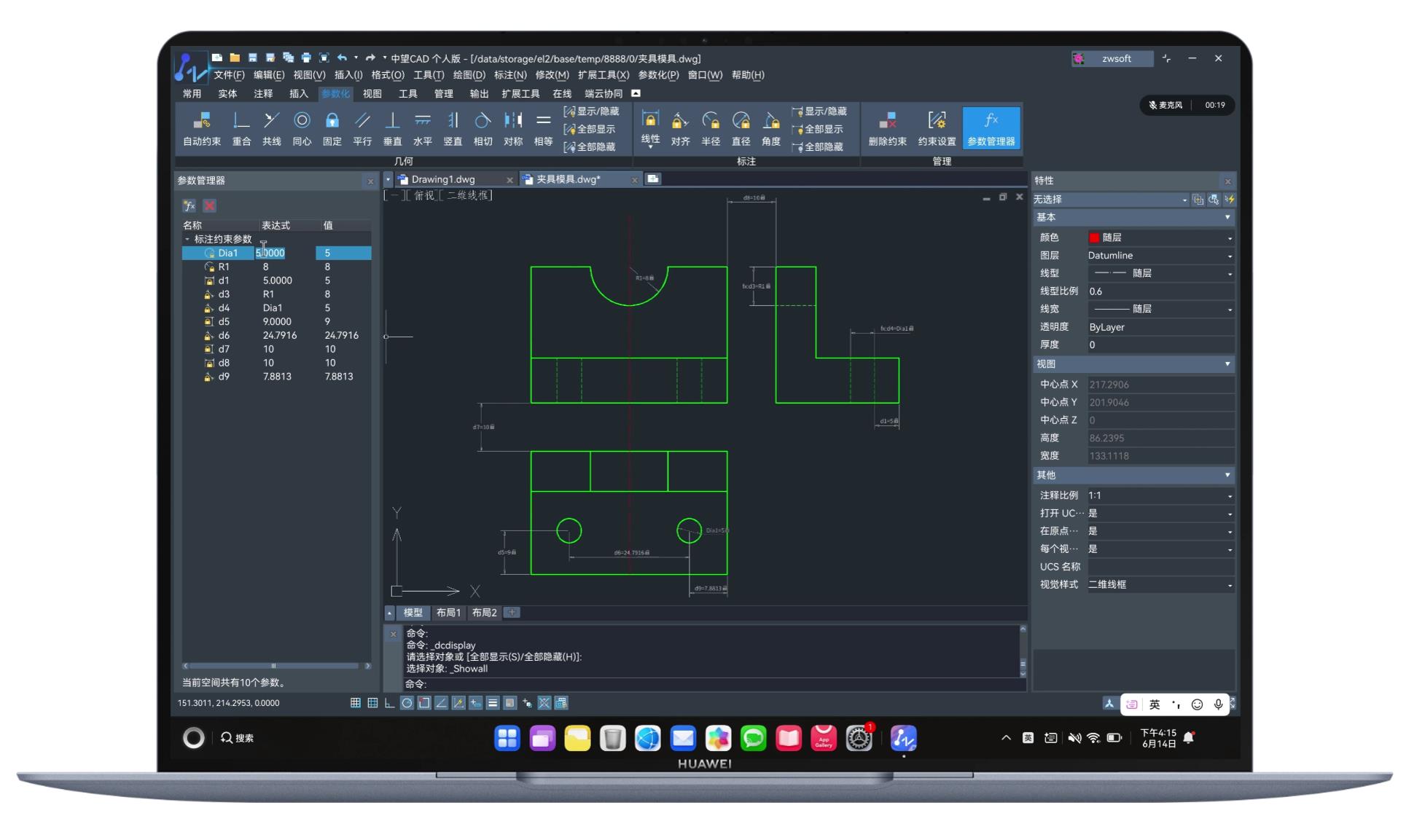Viewport: 1406px width, 840px height.
Task: Click the command line input field
Action: [x=714, y=684]
